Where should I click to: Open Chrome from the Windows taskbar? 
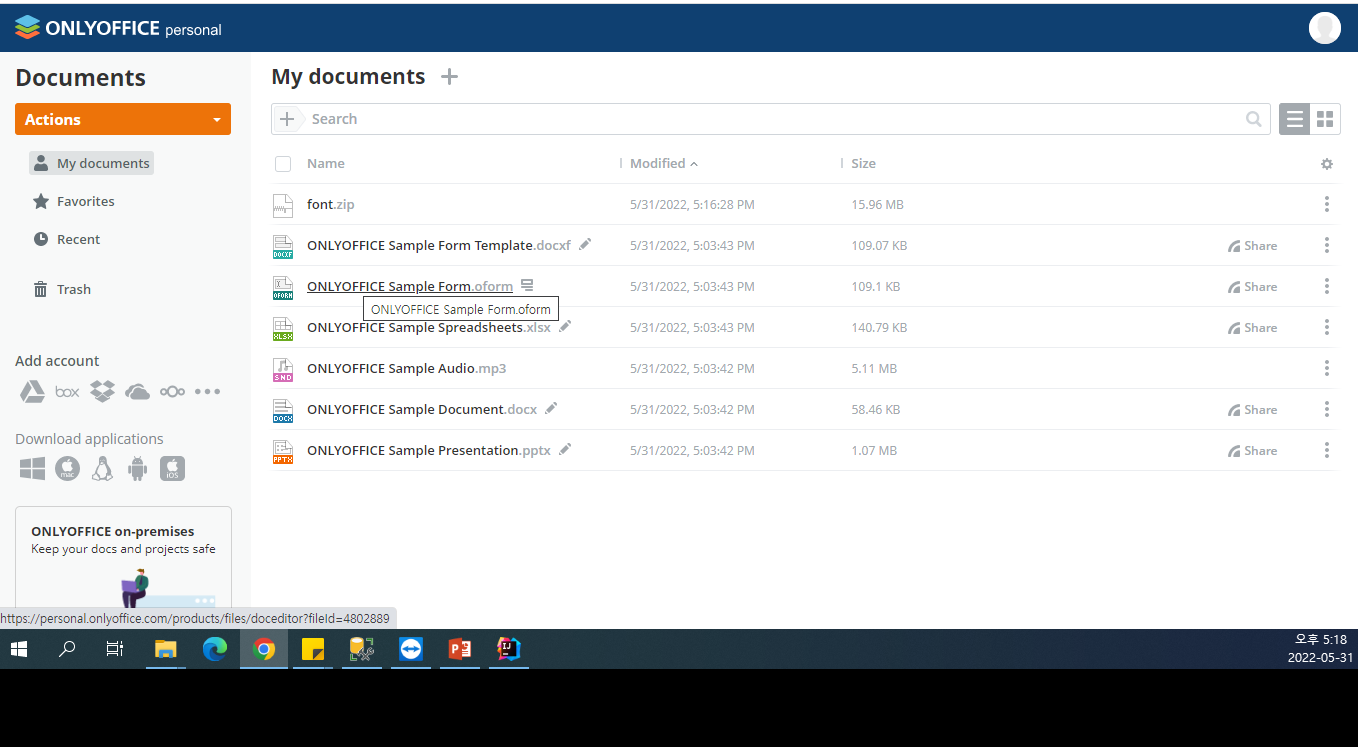pyautogui.click(x=264, y=649)
